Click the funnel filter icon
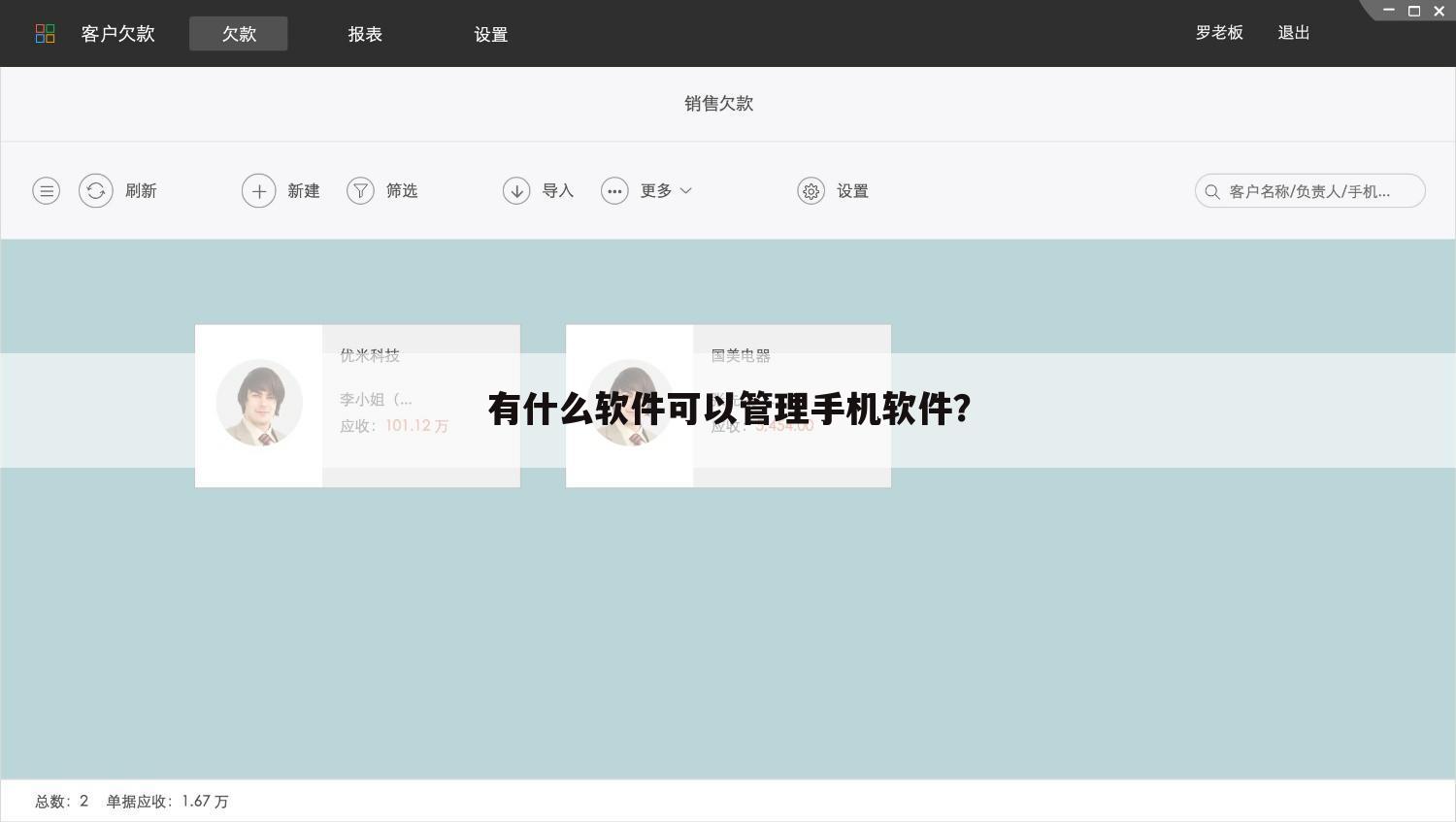The width and height of the screenshot is (1456, 822). [360, 191]
